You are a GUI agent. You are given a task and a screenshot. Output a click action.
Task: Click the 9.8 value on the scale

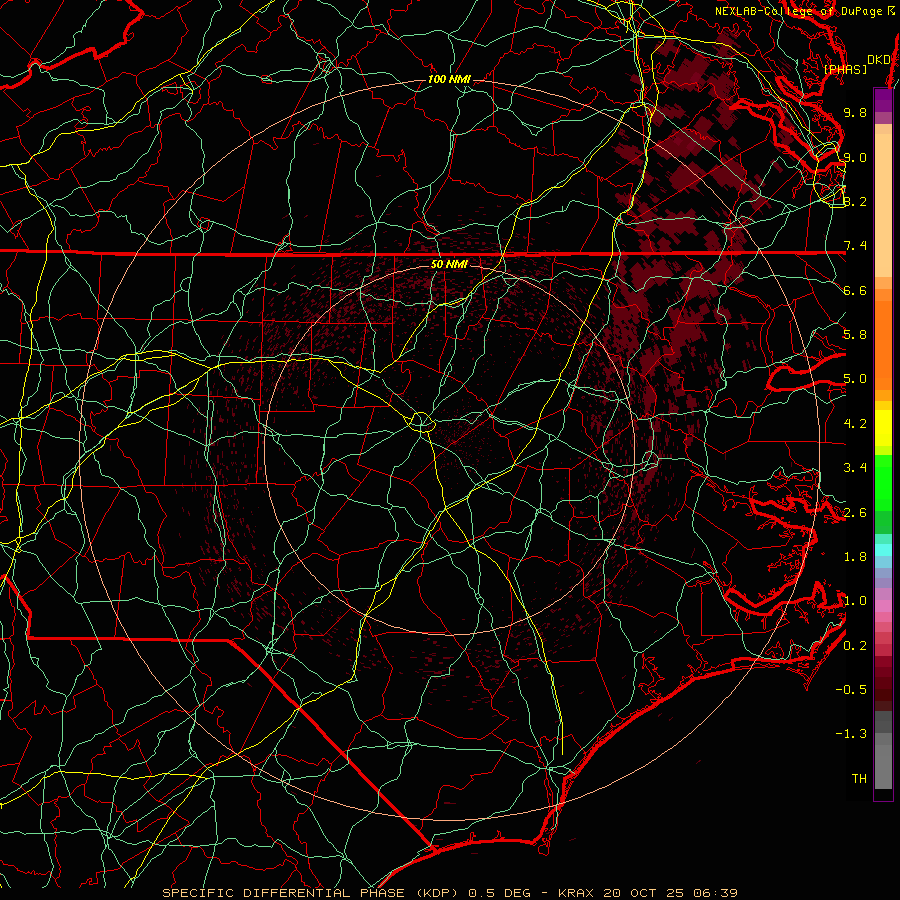pyautogui.click(x=855, y=112)
